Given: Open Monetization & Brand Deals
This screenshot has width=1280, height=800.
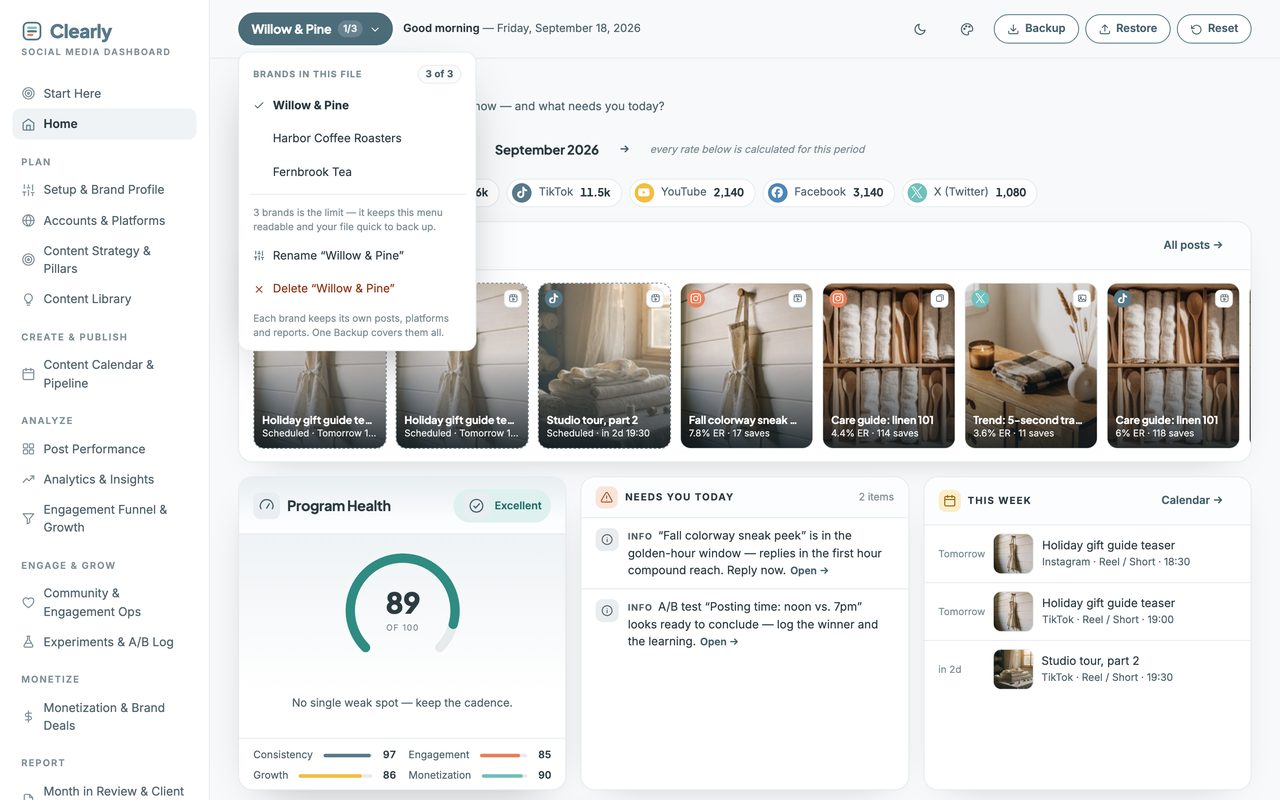Looking at the screenshot, I should (x=104, y=716).
